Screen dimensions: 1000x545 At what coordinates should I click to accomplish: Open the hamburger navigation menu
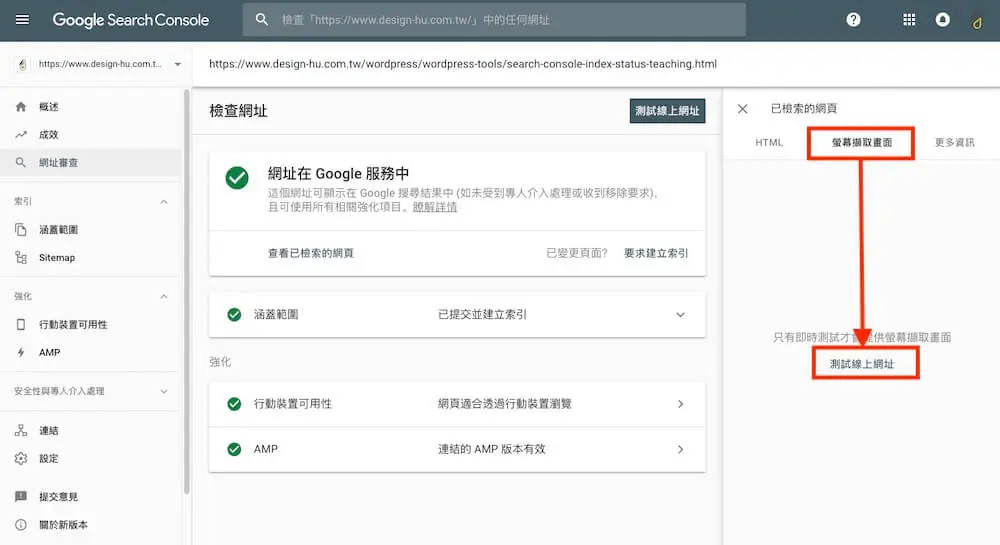(x=22, y=20)
